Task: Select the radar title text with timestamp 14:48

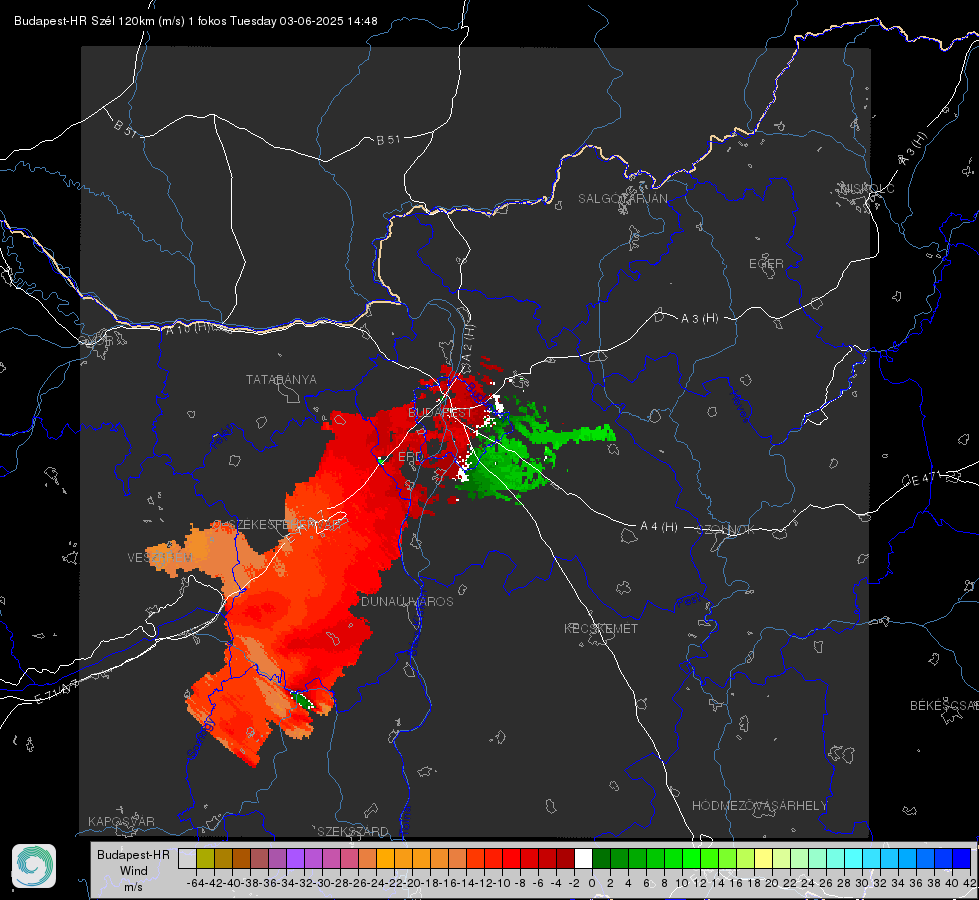Action: [x=195, y=21]
